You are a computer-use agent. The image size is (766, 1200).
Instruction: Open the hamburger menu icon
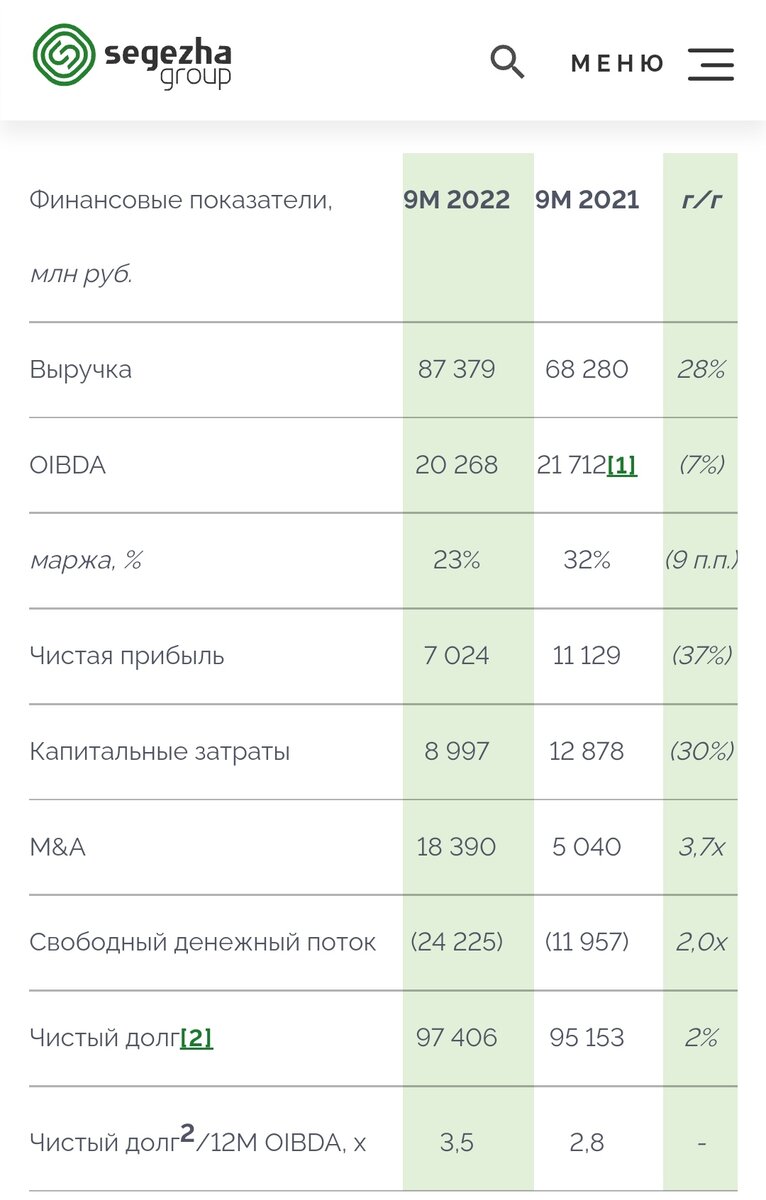click(x=711, y=64)
